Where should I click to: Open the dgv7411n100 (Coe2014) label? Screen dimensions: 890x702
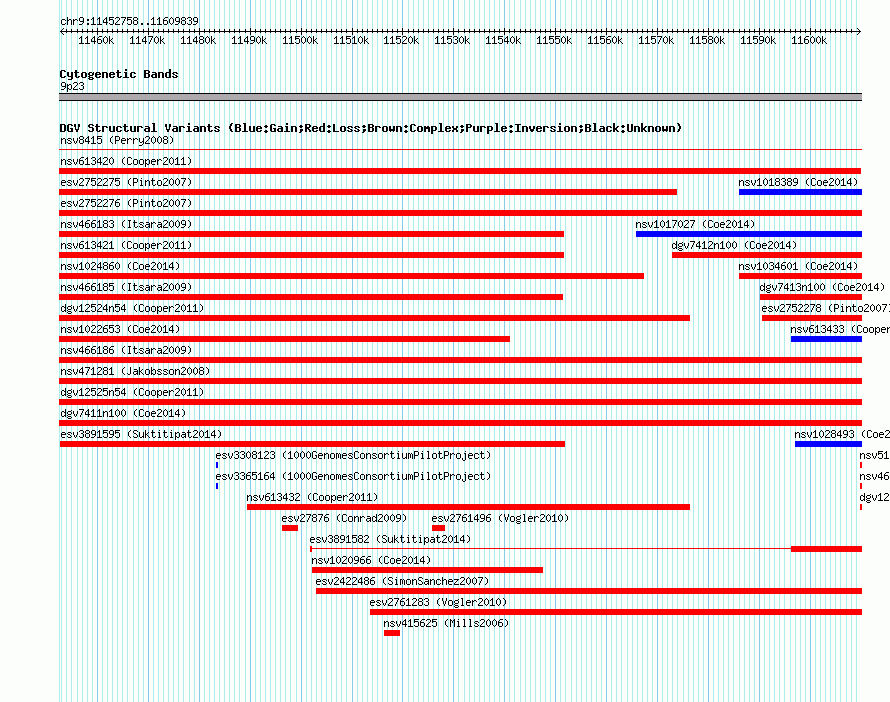[x=123, y=413]
